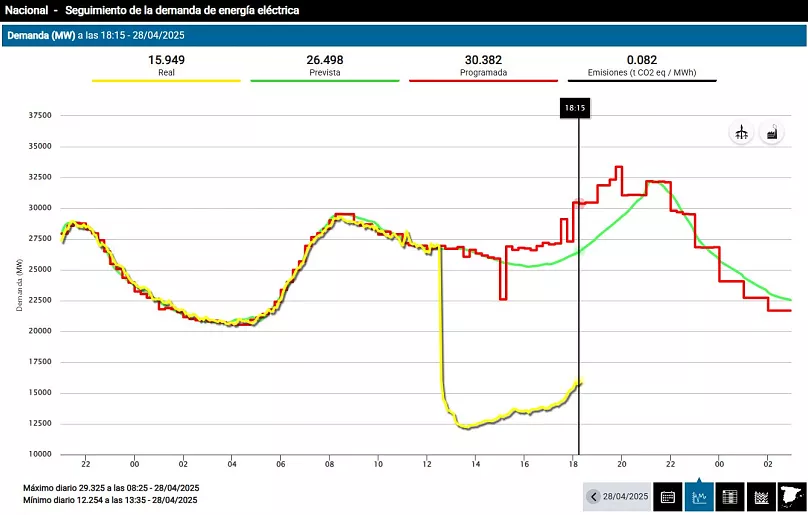Viewport: 808px width, 515px height.
Task: Click the Demanda (MW) header bar
Action: [x=404, y=35]
